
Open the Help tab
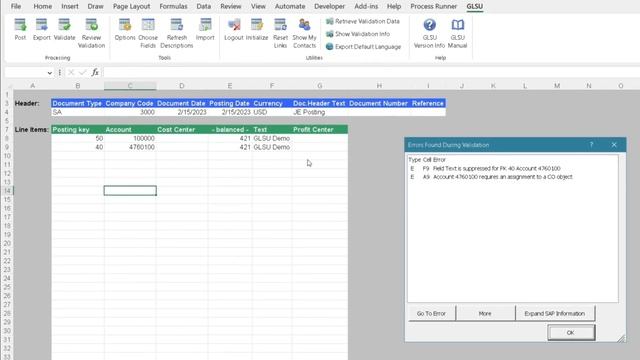394,7
